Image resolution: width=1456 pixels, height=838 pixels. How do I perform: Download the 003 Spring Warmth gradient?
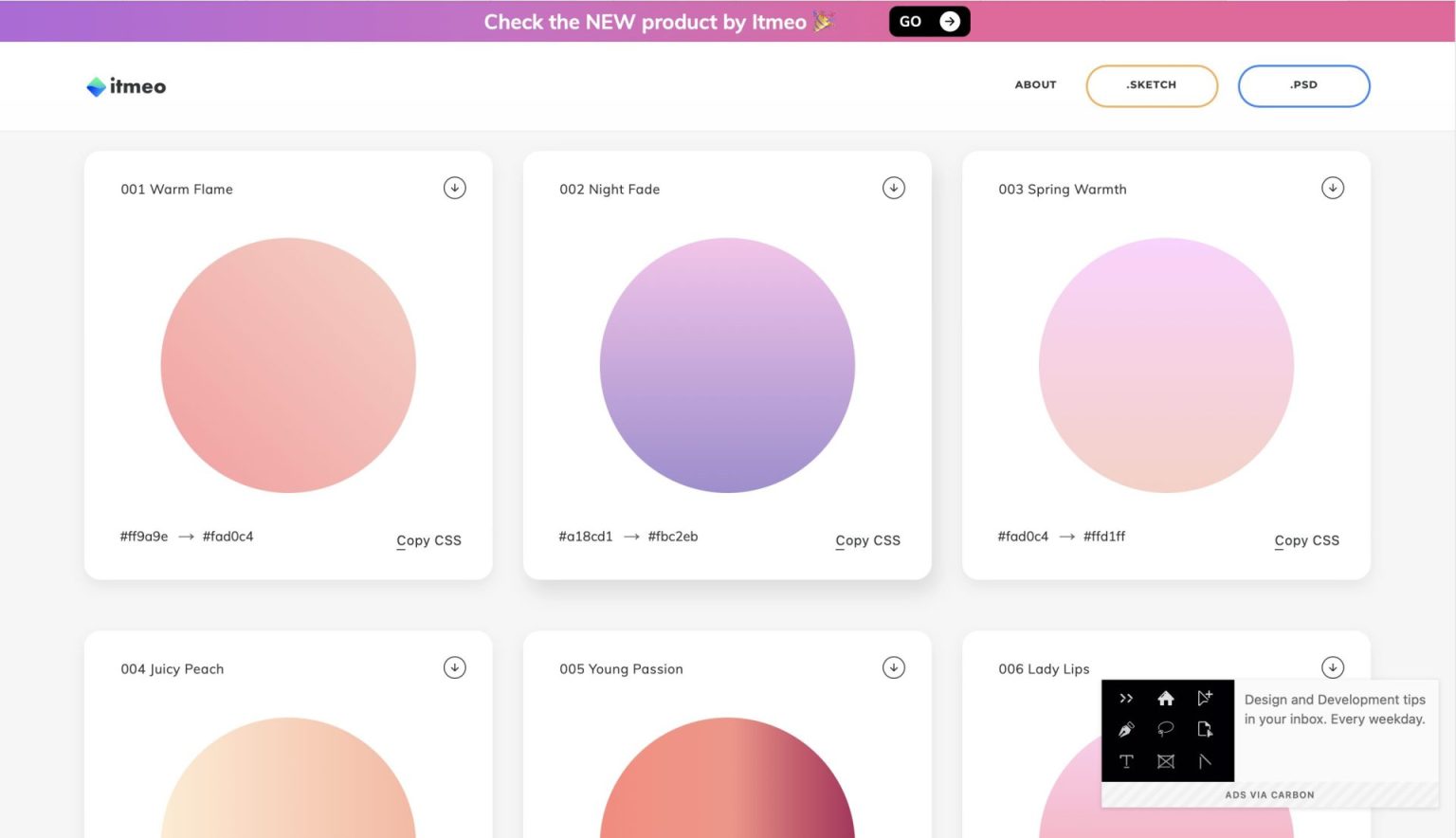(1333, 188)
